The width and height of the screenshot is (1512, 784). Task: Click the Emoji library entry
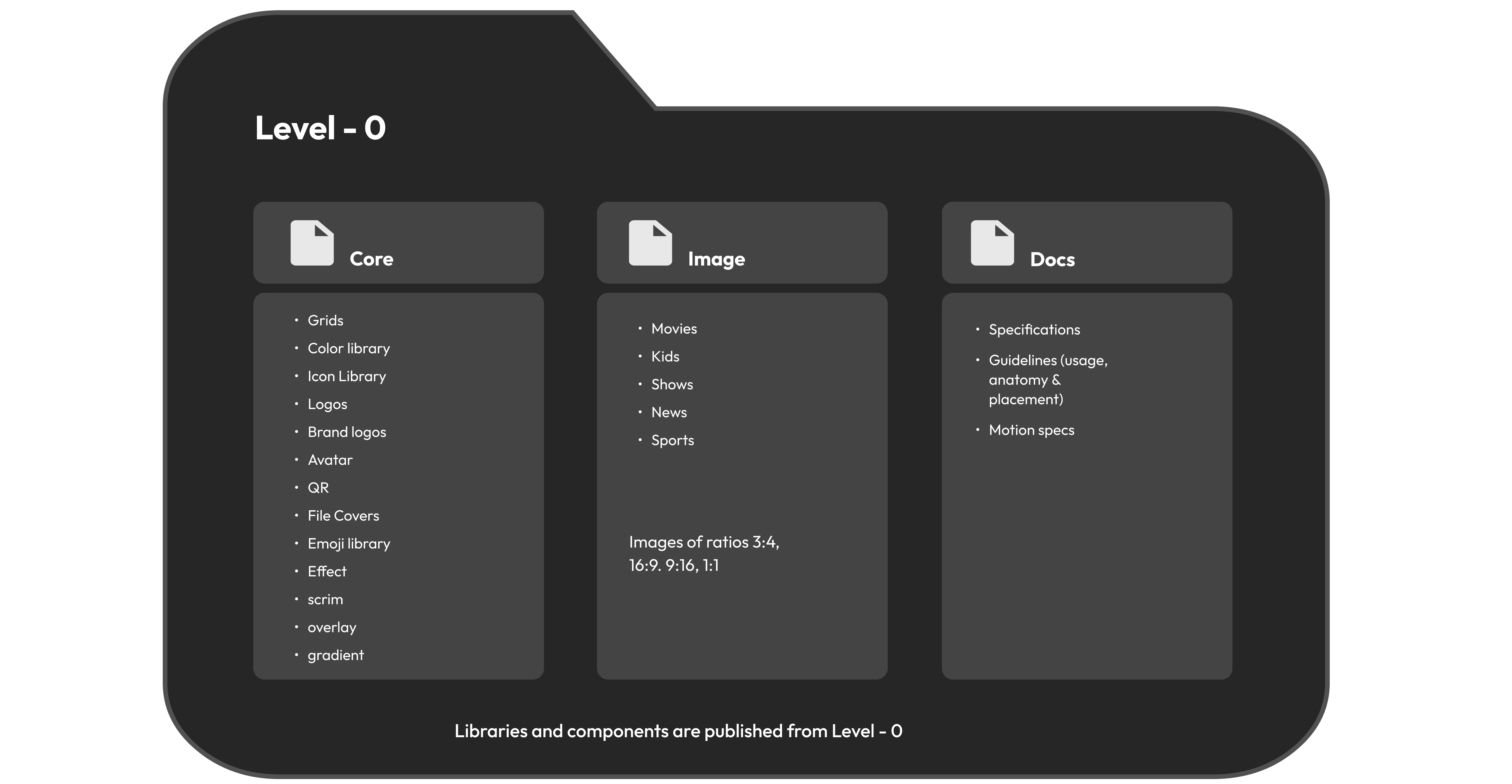349,544
